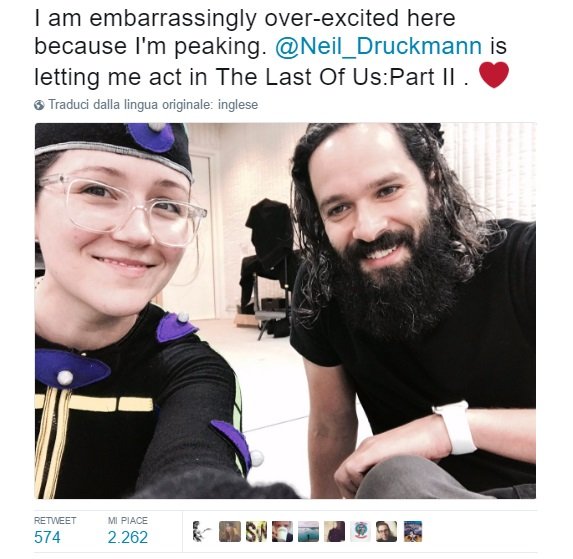Click the globe translate icon
This screenshot has width=573, height=559.
tap(39, 105)
